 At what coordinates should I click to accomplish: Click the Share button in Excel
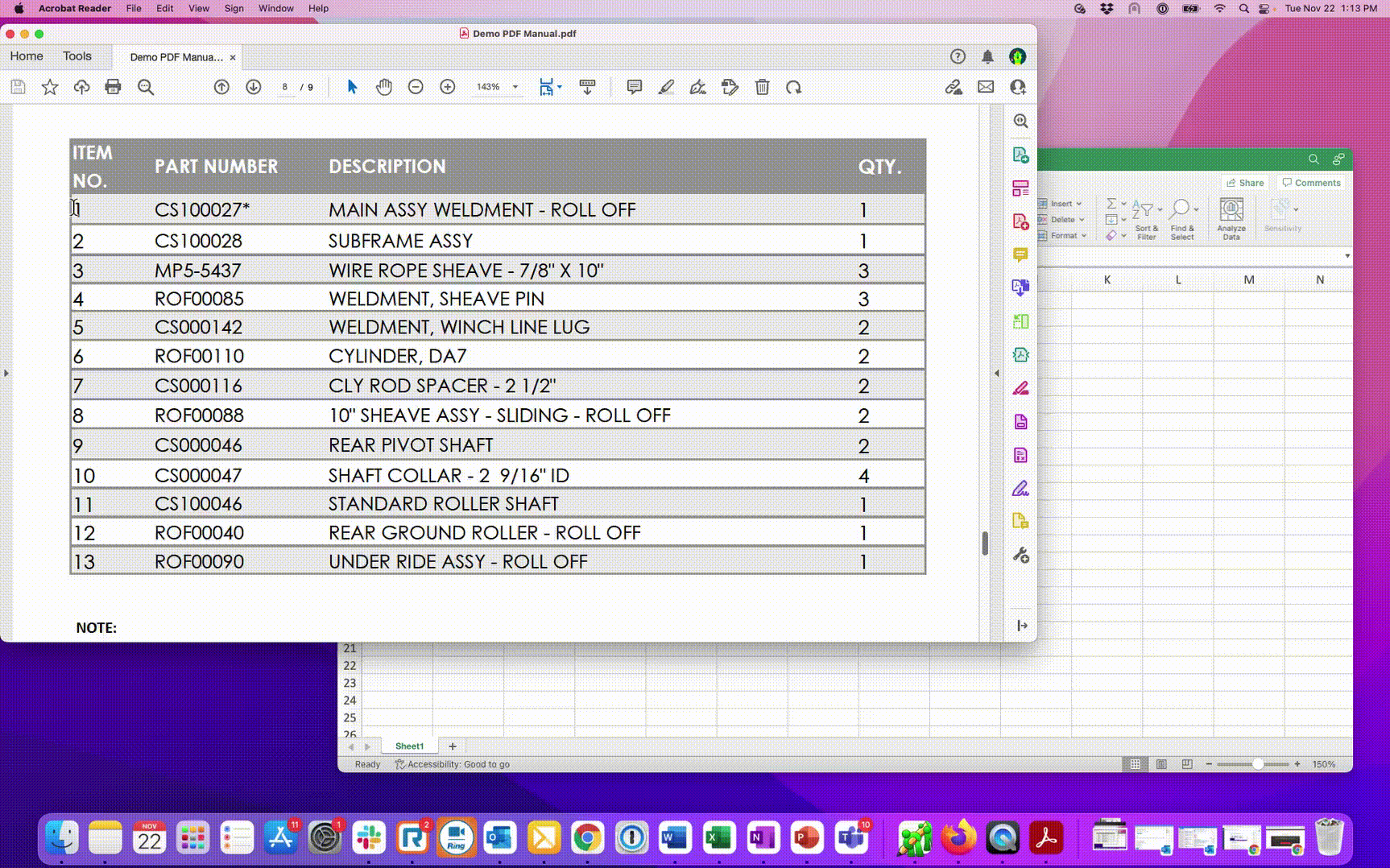tap(1245, 183)
